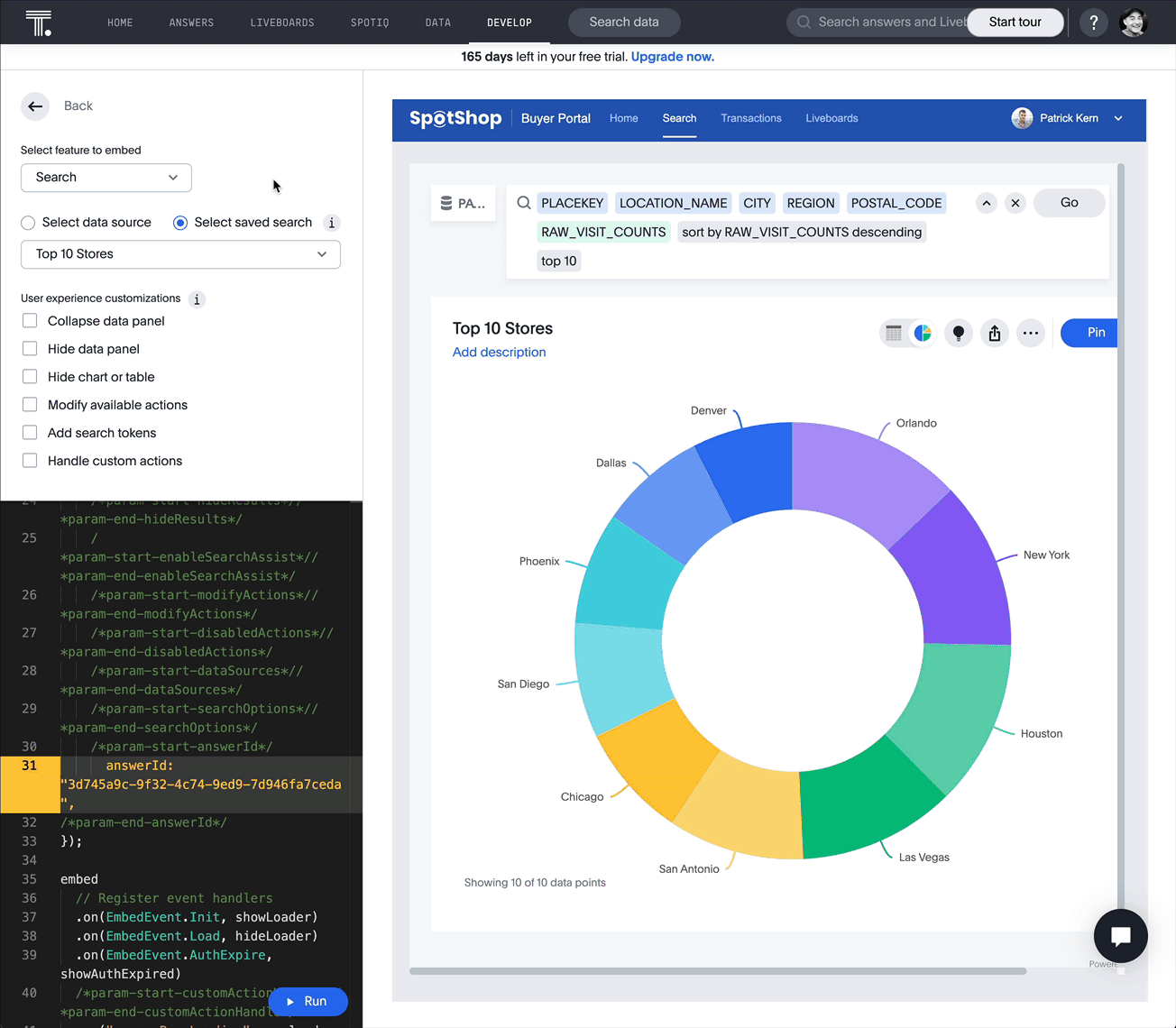Viewport: 1176px width, 1028px height.
Task: Click info icon beside saved search
Action: [332, 223]
